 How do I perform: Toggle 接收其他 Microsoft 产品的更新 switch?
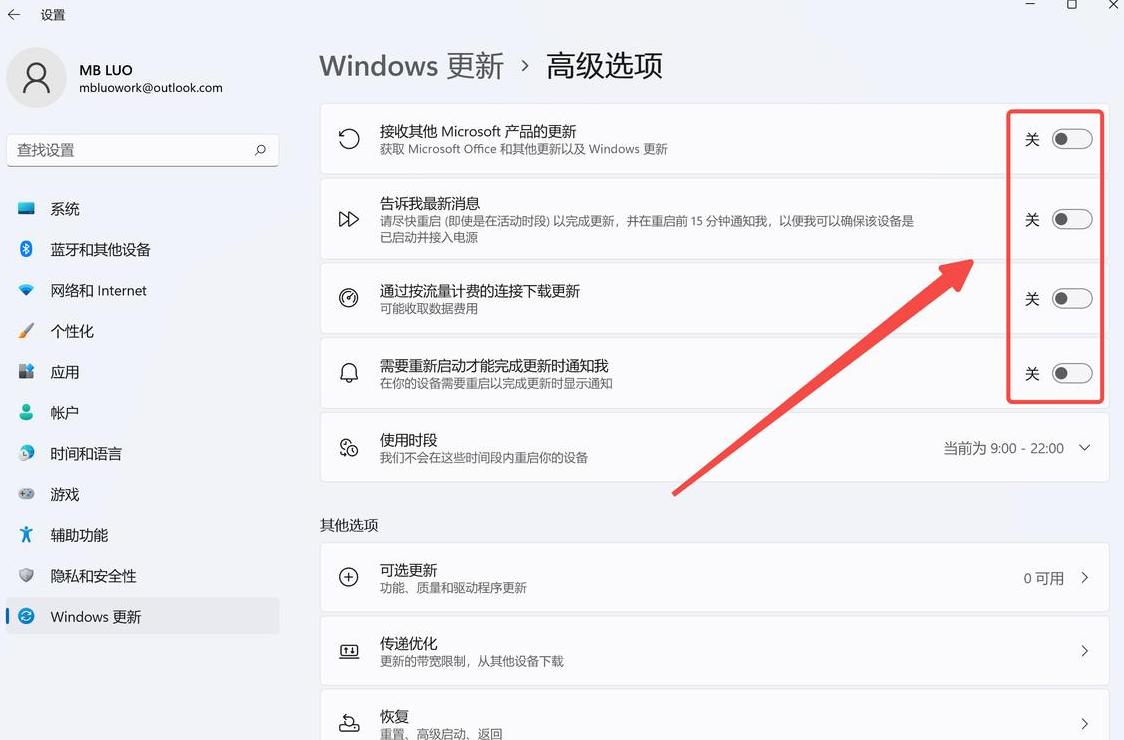pyautogui.click(x=1072, y=139)
